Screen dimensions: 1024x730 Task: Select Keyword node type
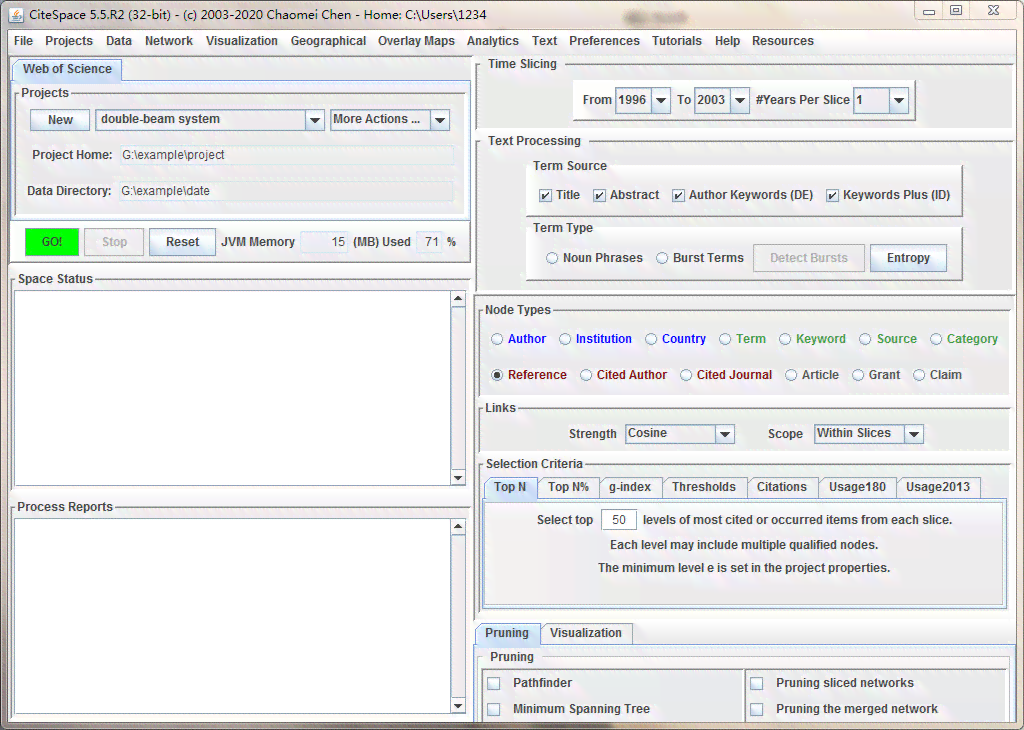pos(785,339)
